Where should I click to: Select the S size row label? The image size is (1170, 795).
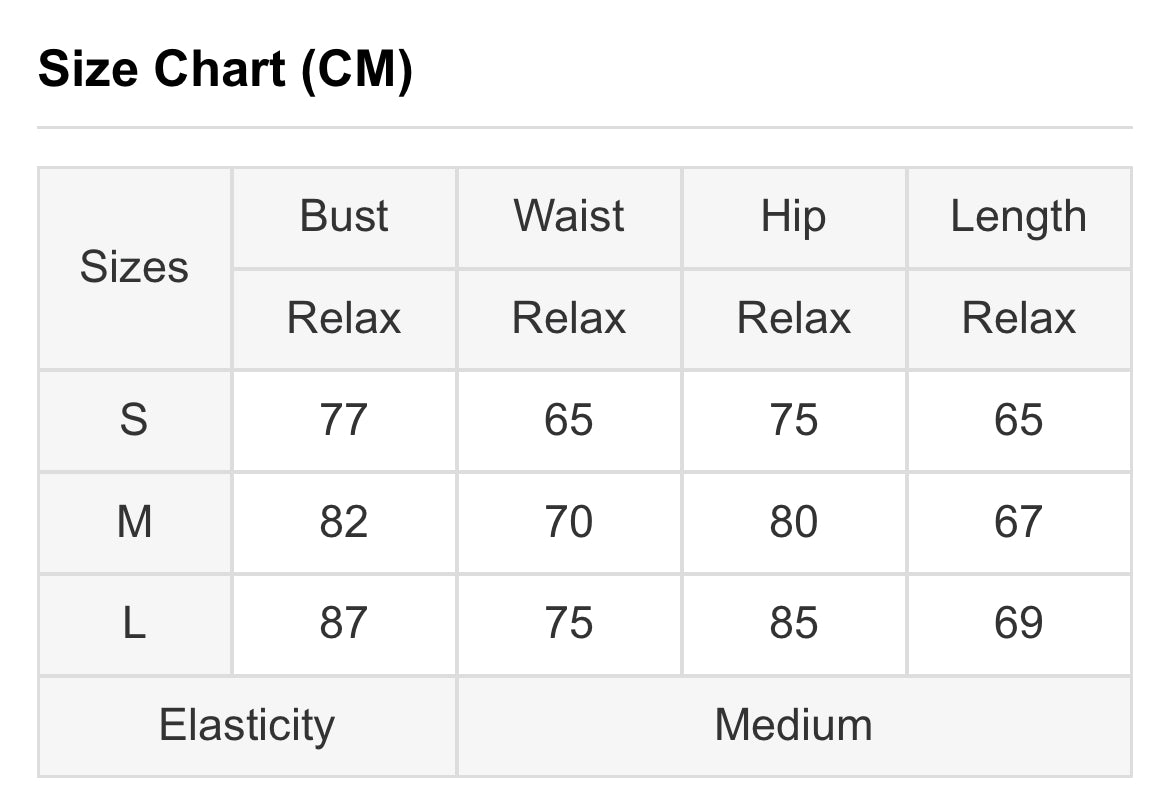click(x=134, y=420)
